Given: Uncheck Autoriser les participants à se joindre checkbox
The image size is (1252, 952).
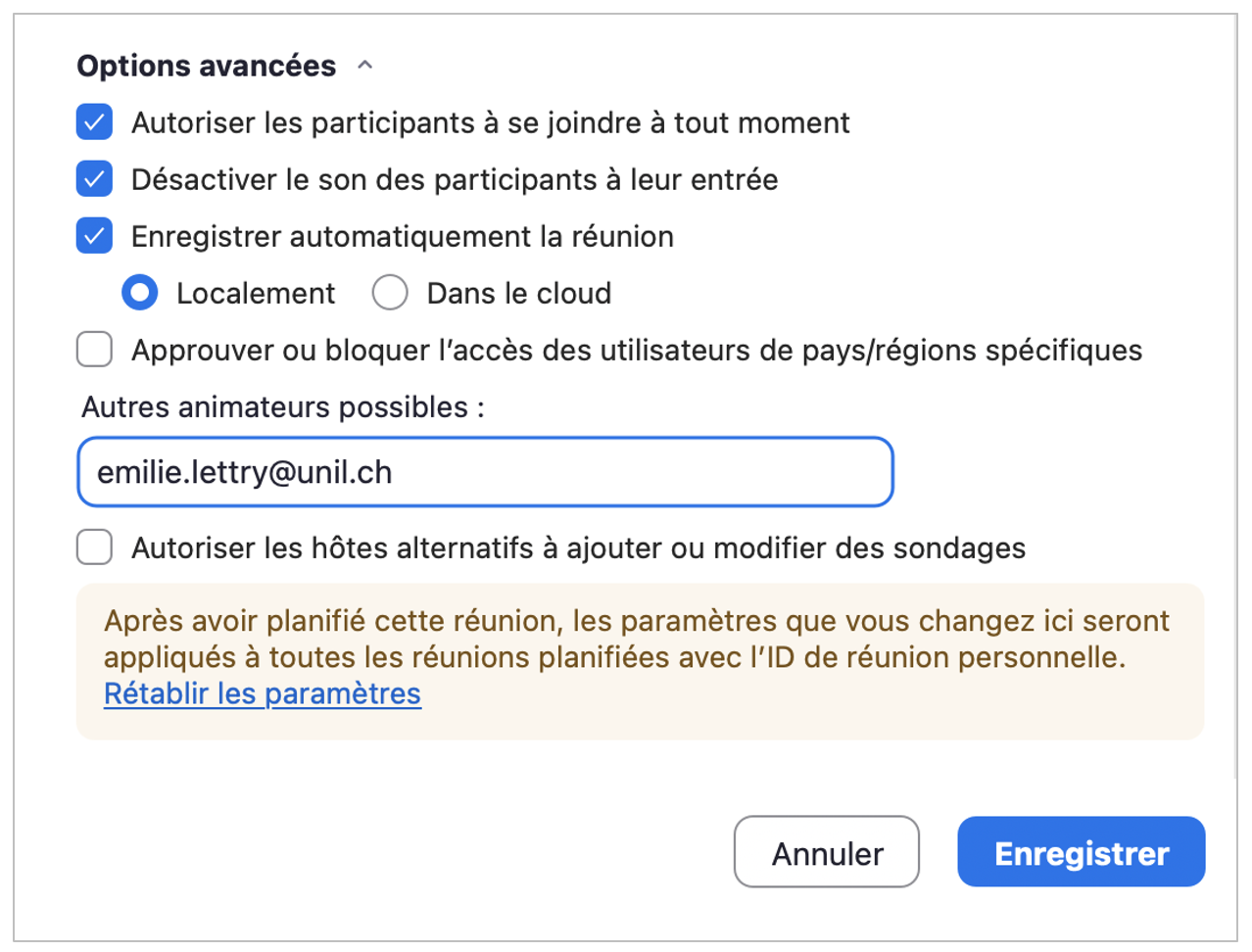Looking at the screenshot, I should [95, 123].
